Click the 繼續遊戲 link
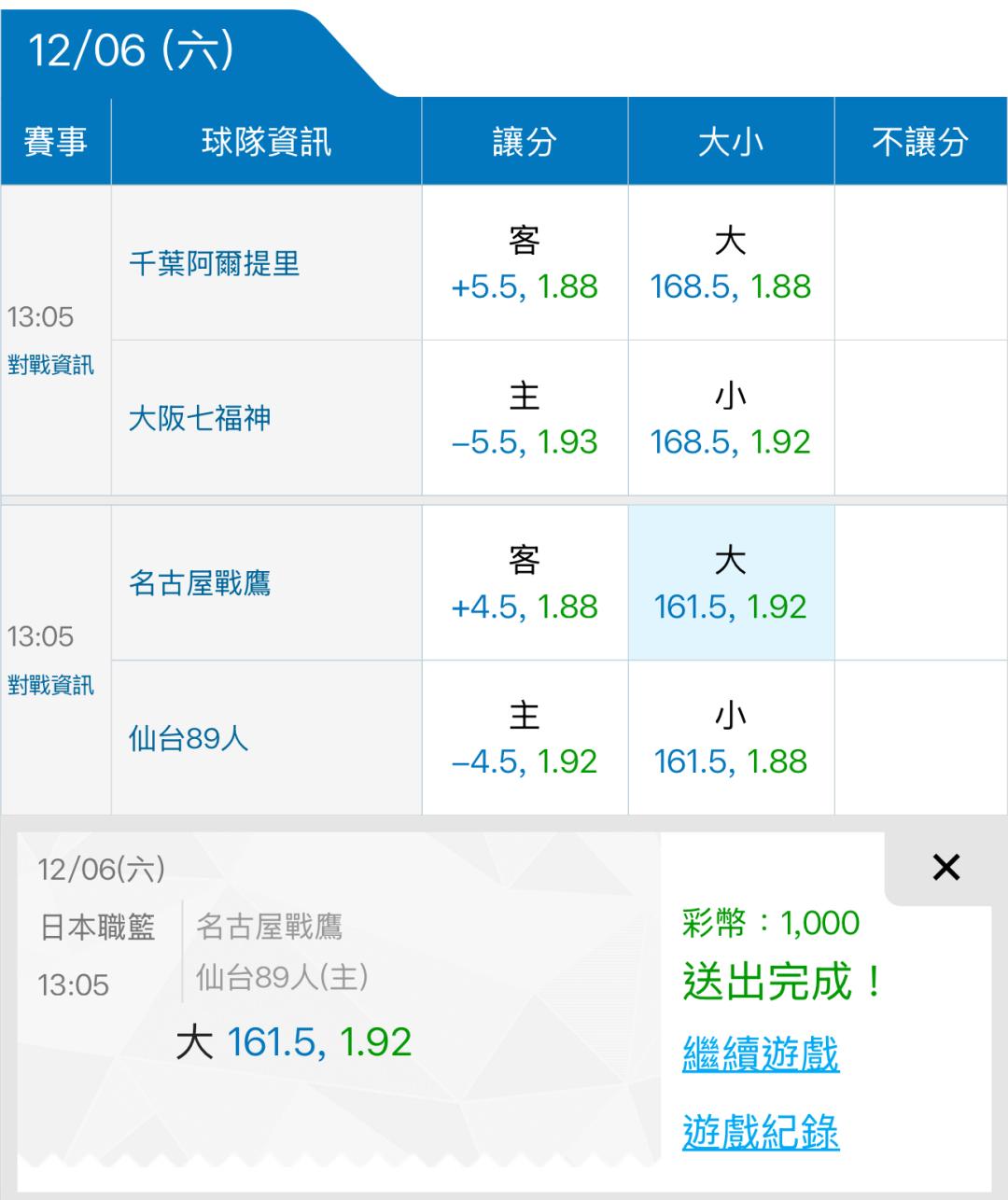Image resolution: width=1008 pixels, height=1200 pixels. point(761,1054)
